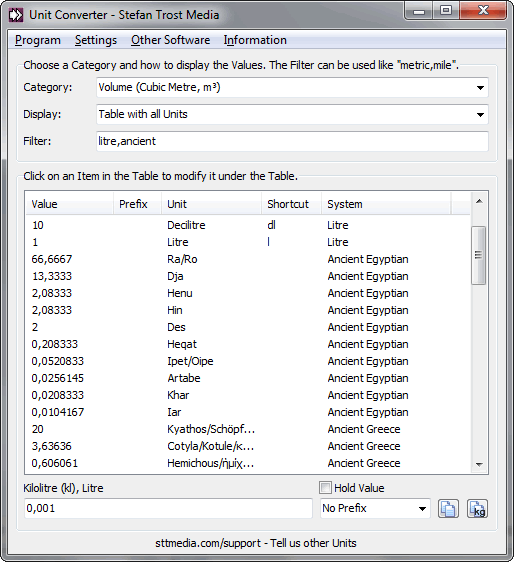This screenshot has width=514, height=562.
Task: Minimize the Unit Converter window
Action: pyautogui.click(x=419, y=11)
